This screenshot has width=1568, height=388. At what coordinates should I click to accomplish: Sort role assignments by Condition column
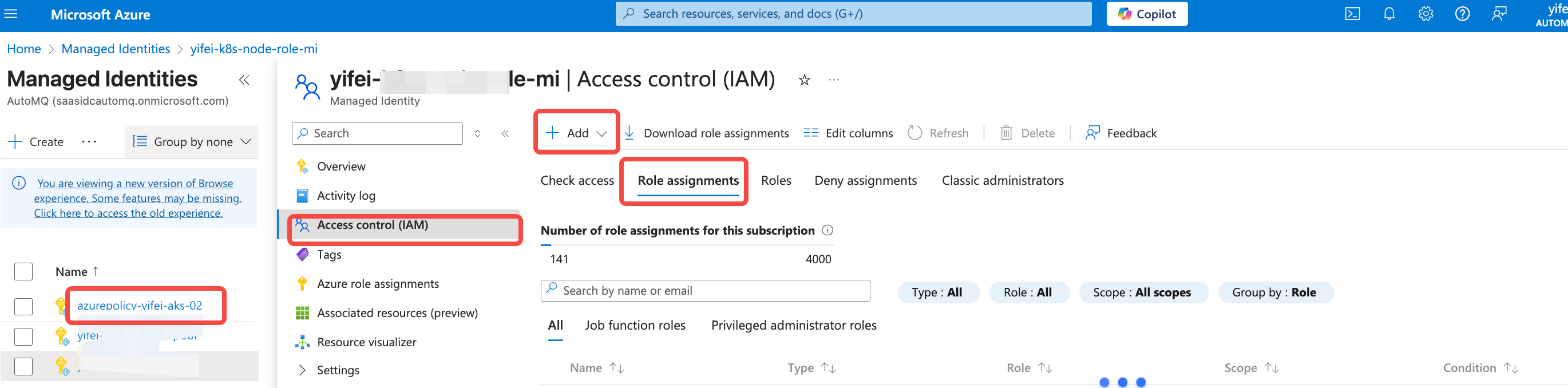pyautogui.click(x=1480, y=368)
